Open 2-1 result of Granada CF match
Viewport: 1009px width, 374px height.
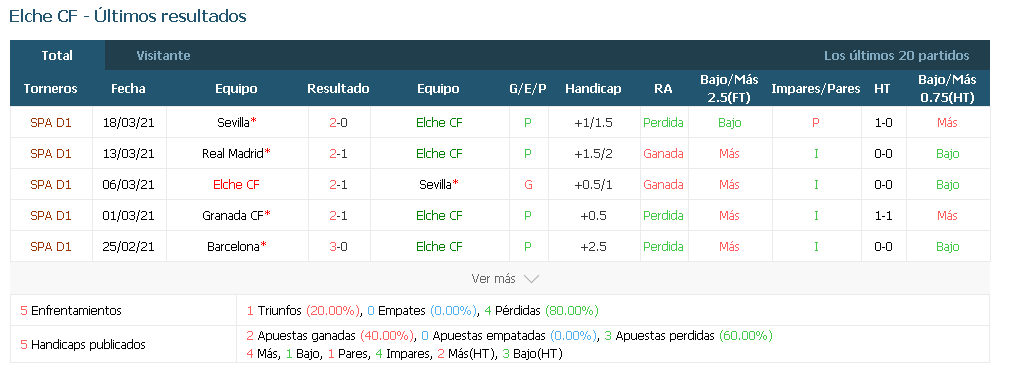(338, 215)
